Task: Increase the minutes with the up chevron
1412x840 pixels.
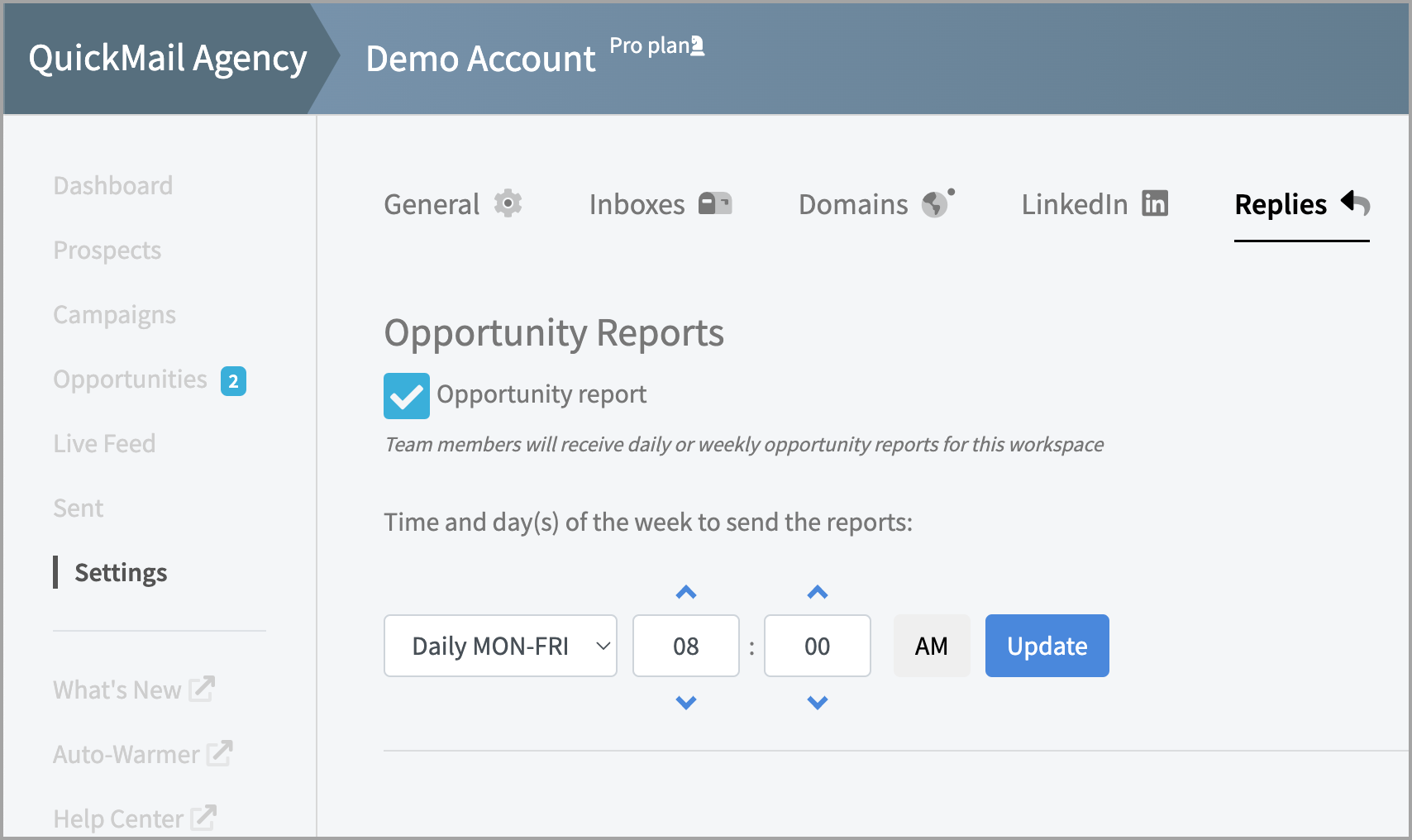Action: point(818,592)
